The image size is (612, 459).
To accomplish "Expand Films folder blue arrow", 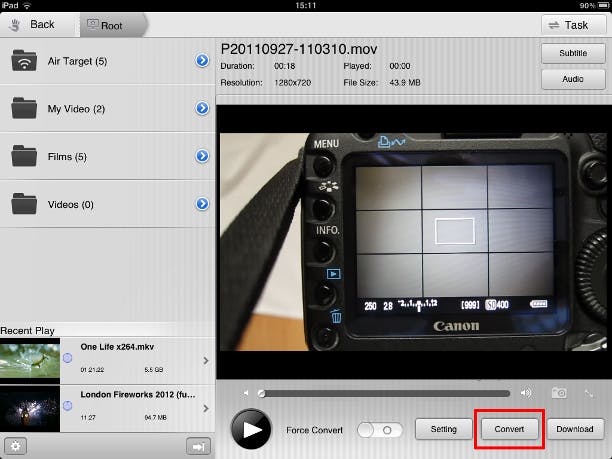I will 202,156.
